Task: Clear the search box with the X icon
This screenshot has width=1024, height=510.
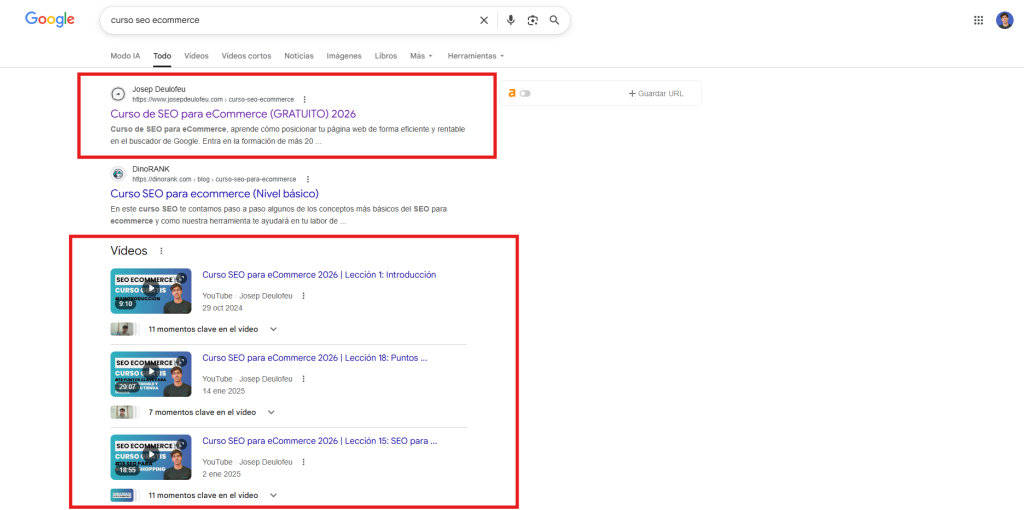Action: click(x=484, y=20)
